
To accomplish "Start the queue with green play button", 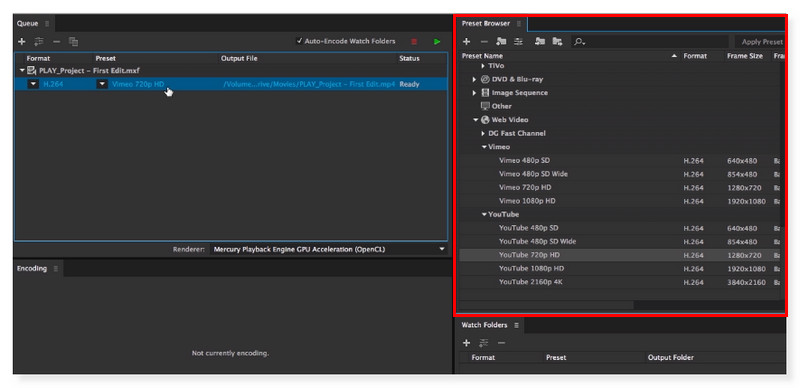I will click(x=437, y=41).
